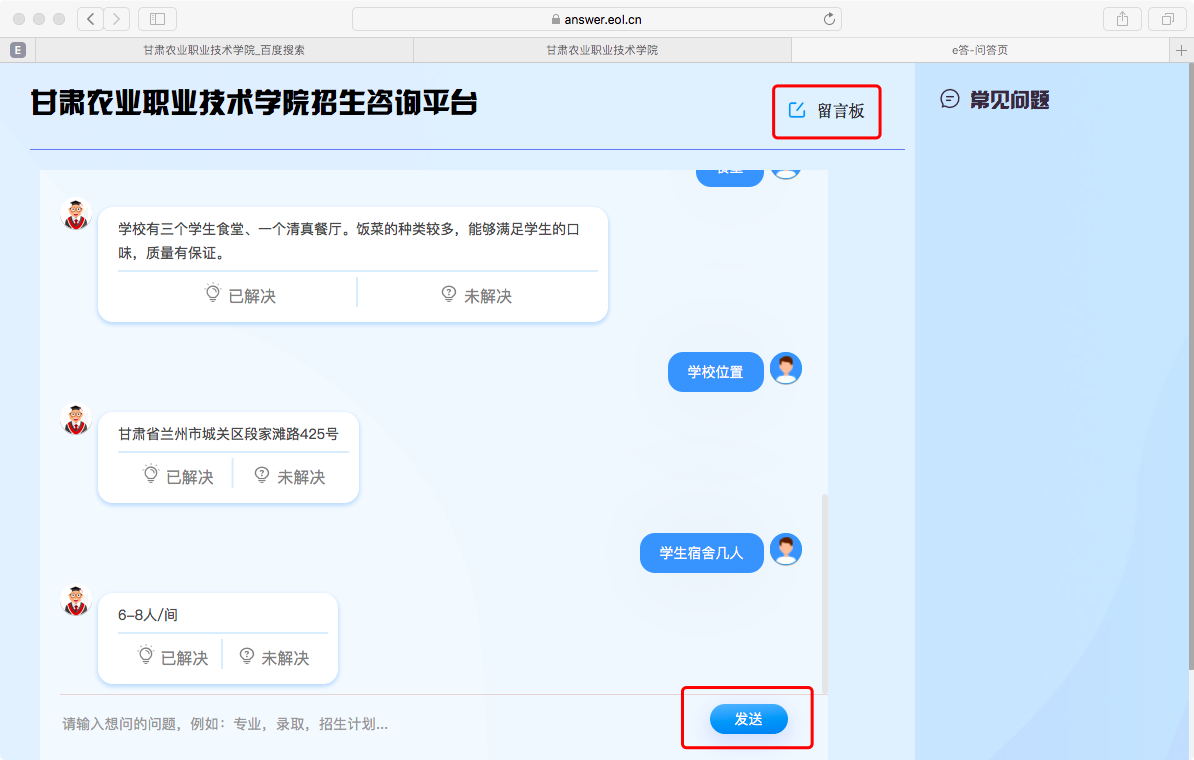
Task: Click the speech-bubble icon beside 常见问题
Action: click(949, 99)
